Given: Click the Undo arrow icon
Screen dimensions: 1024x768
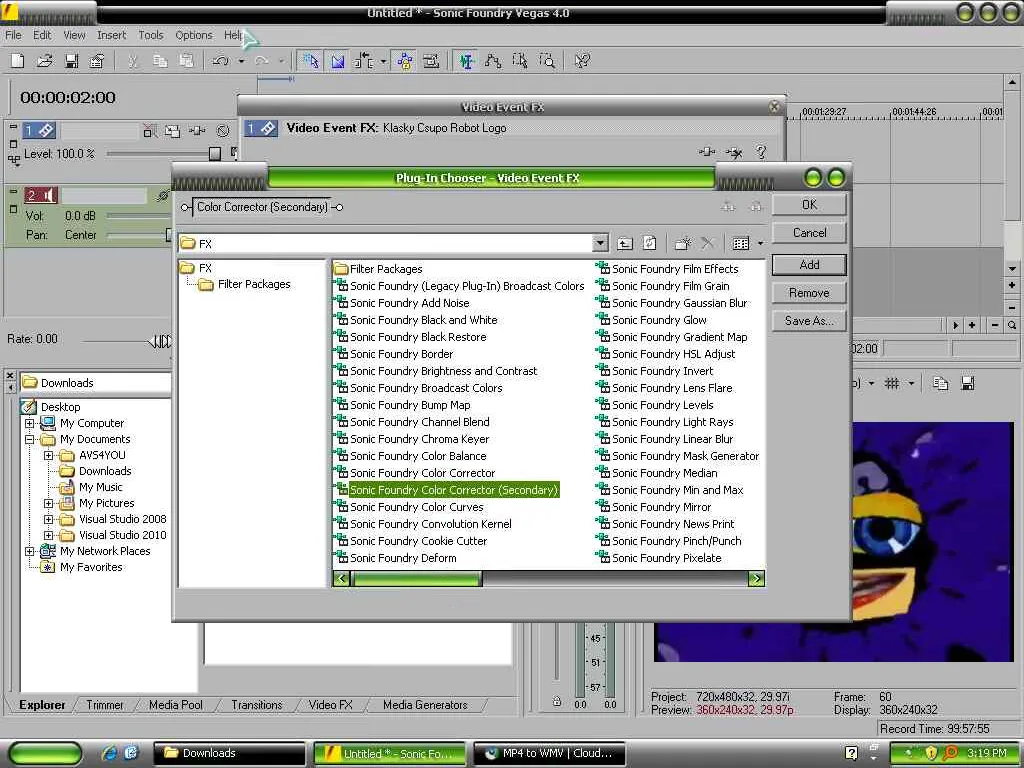Looking at the screenshot, I should click(220, 61).
